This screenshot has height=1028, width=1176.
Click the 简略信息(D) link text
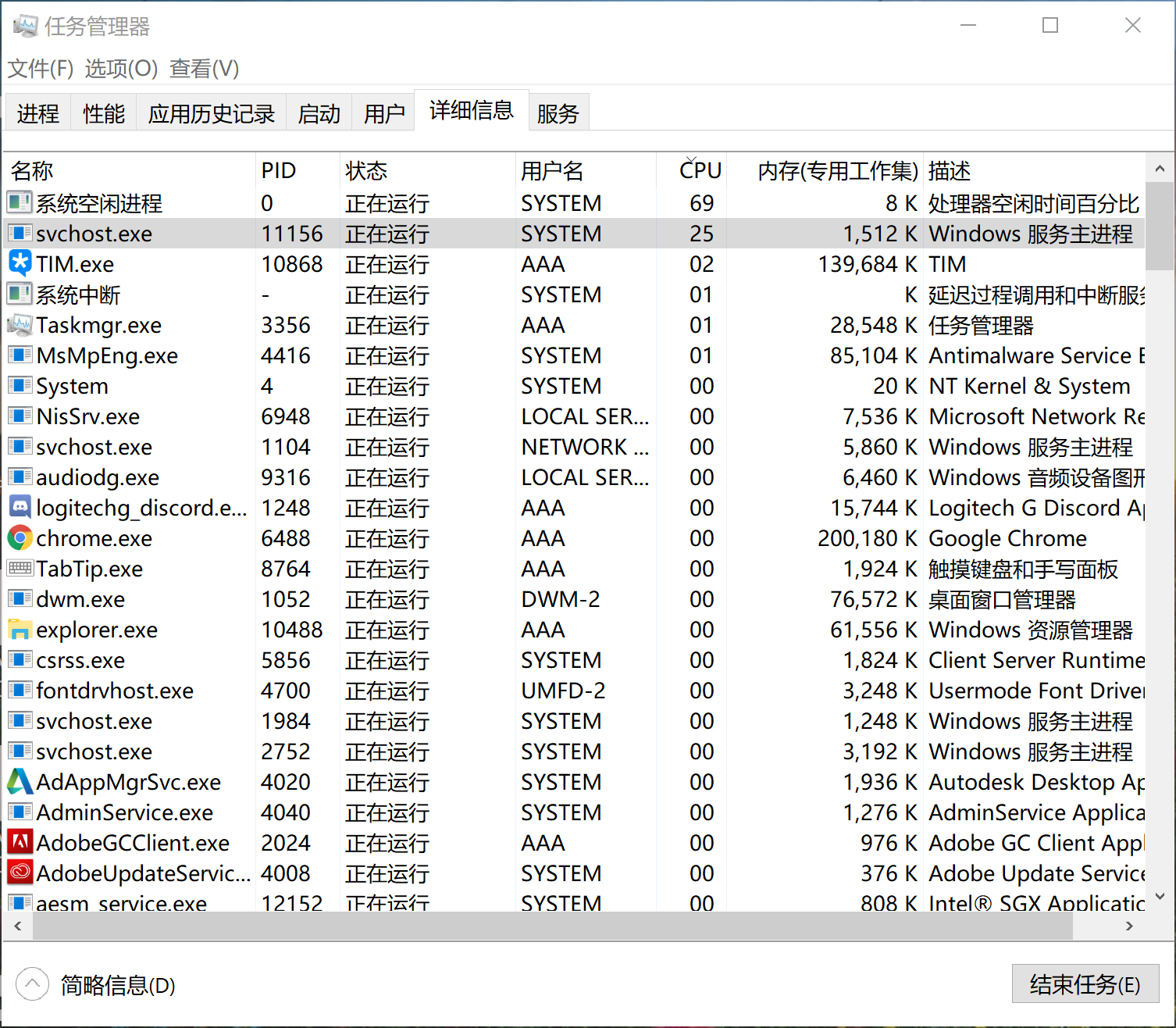point(118,985)
